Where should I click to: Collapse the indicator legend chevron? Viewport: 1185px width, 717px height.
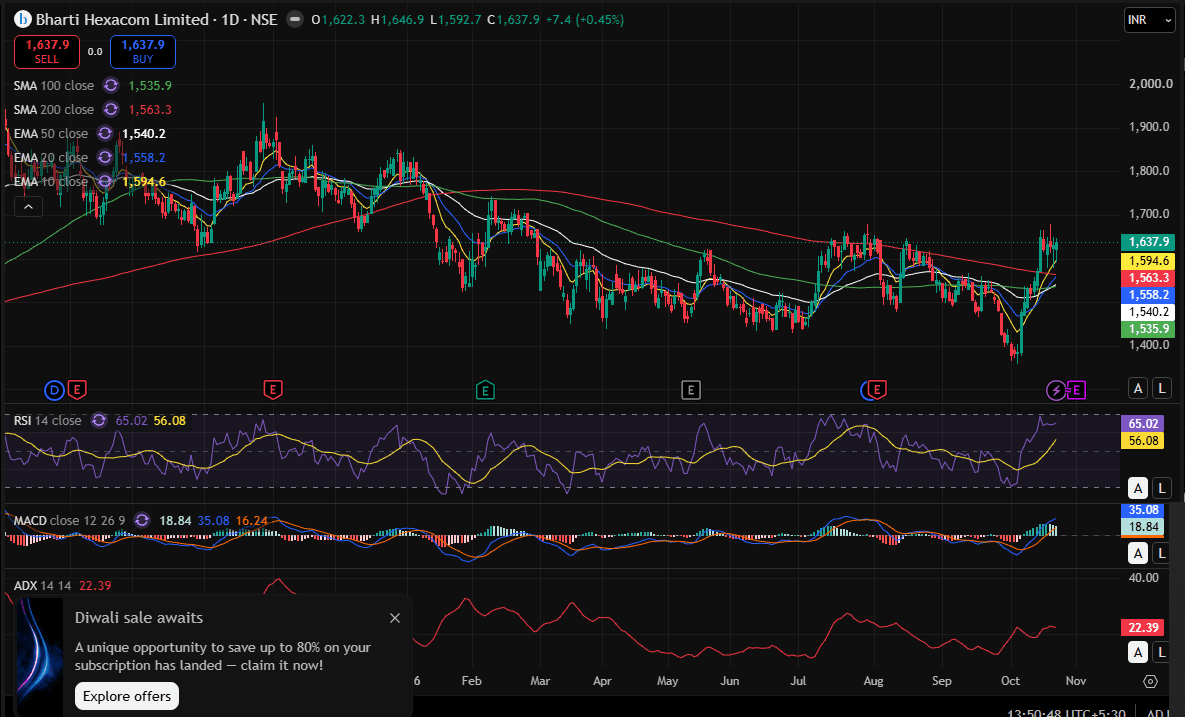(x=28, y=206)
